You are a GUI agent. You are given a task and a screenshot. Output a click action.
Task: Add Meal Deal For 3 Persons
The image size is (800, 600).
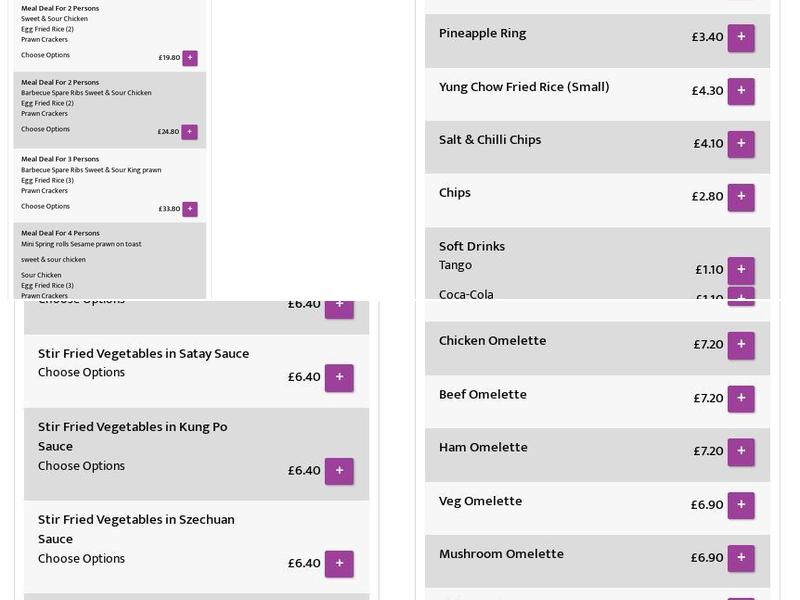click(x=190, y=209)
